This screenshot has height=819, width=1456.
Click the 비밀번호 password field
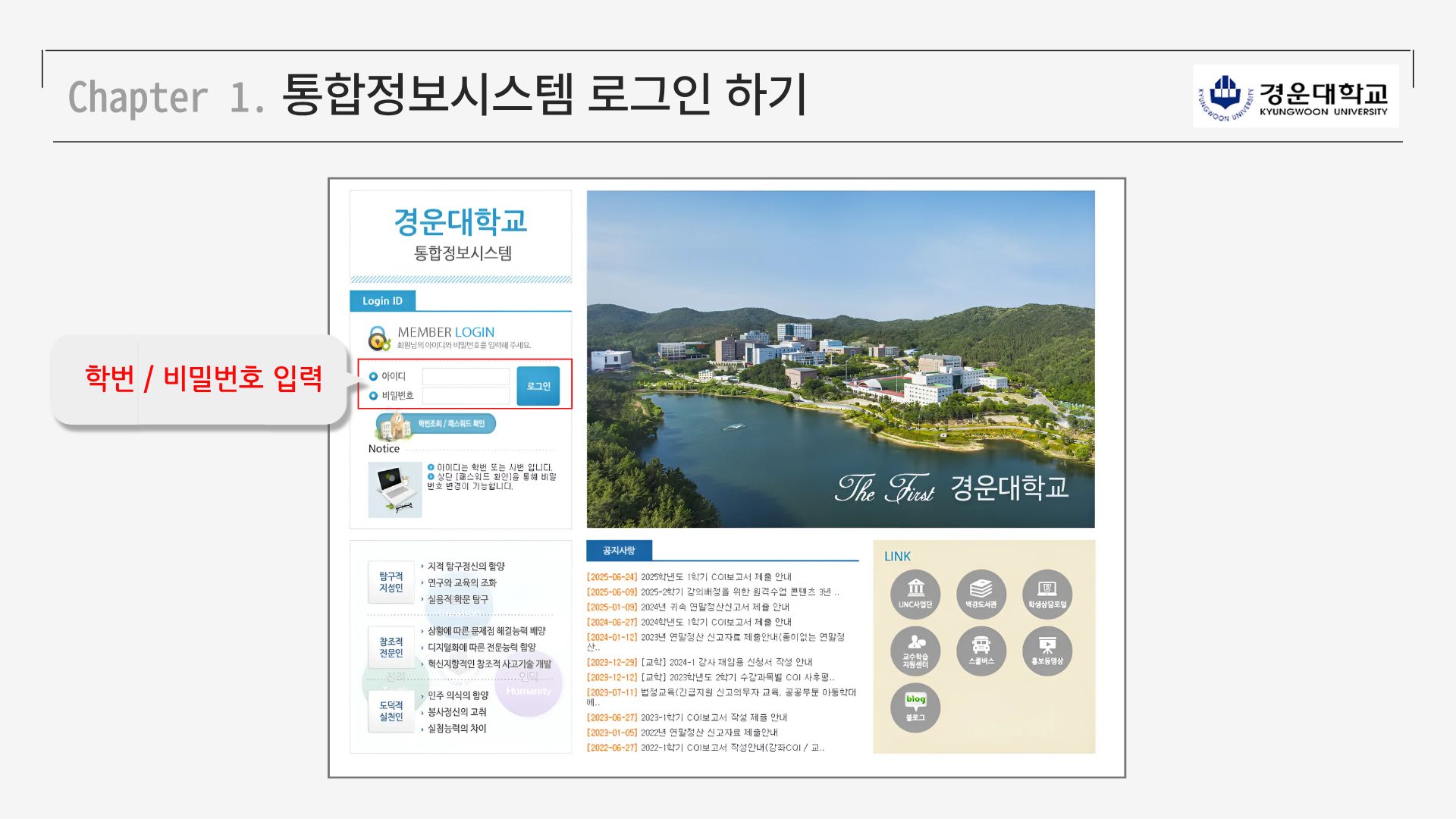[x=466, y=395]
